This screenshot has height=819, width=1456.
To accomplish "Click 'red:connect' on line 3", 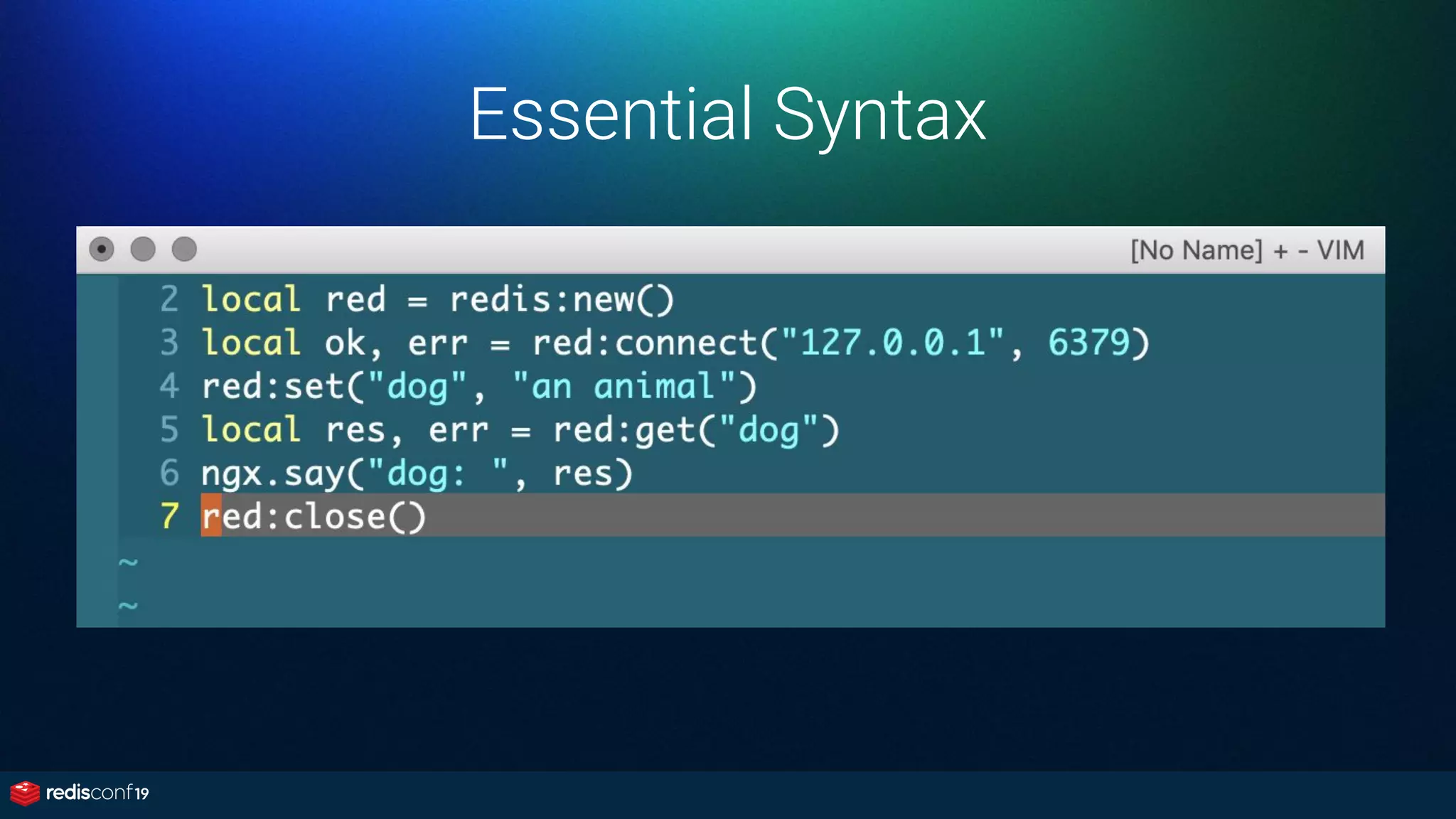I will click(x=645, y=343).
